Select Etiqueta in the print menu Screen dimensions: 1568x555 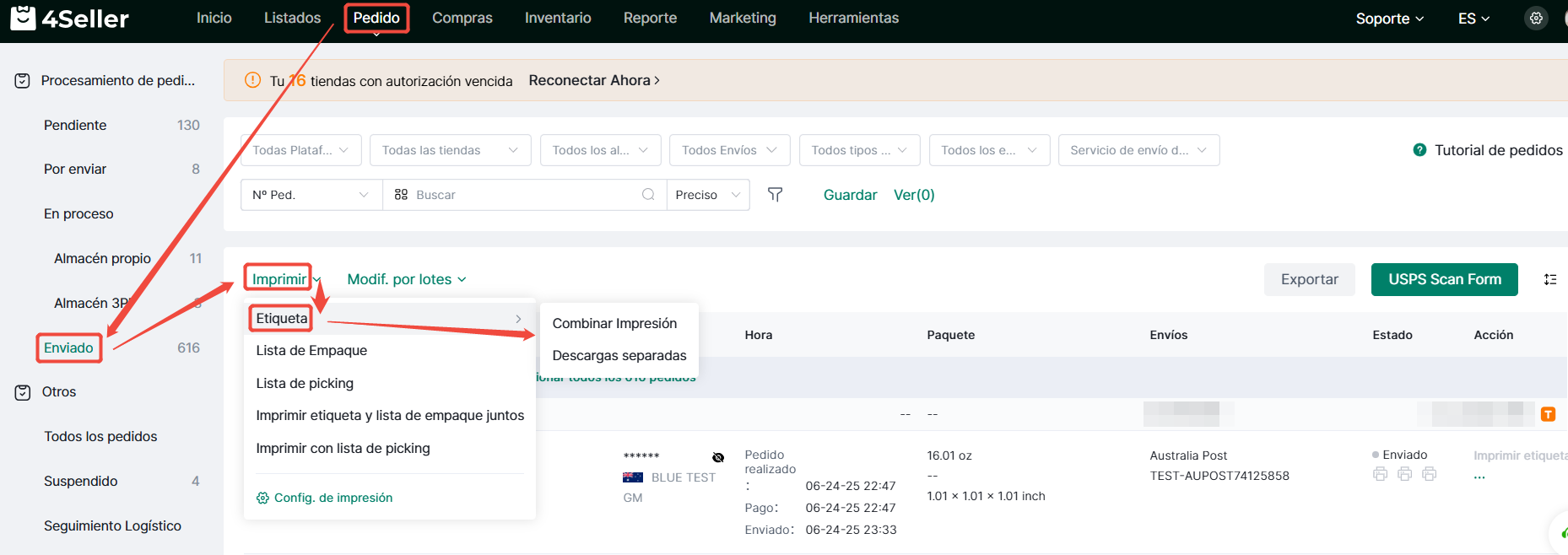pos(390,318)
